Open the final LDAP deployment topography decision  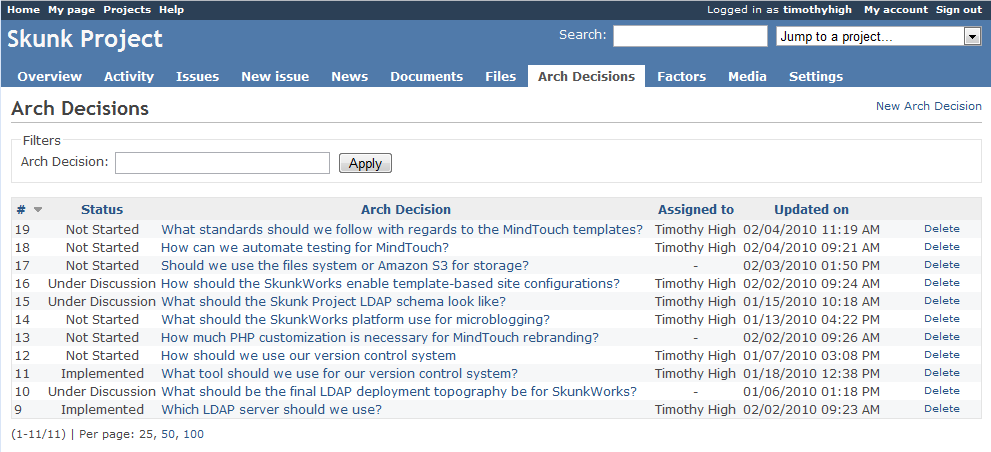[x=399, y=391]
